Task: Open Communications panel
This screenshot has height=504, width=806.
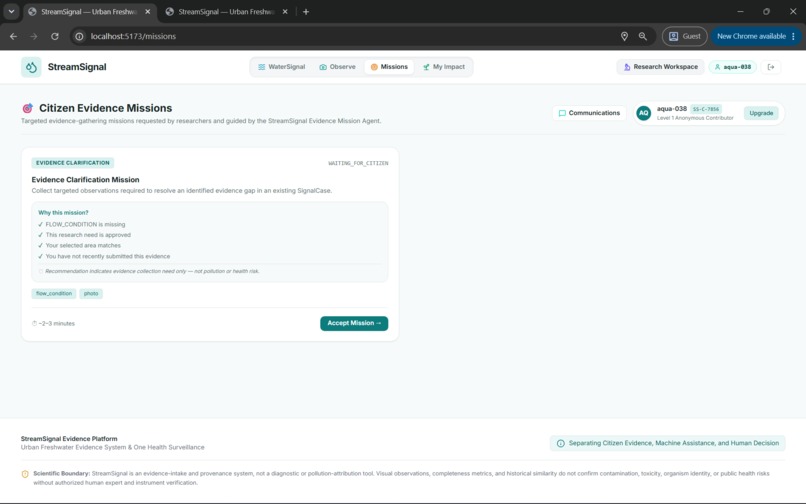Action: tap(589, 113)
